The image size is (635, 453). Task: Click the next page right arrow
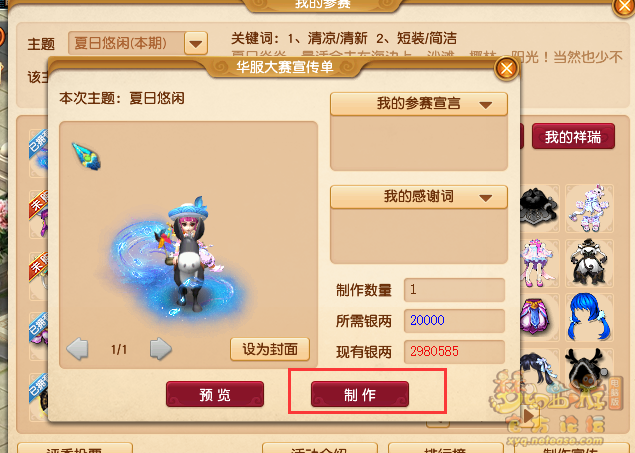[x=161, y=349]
